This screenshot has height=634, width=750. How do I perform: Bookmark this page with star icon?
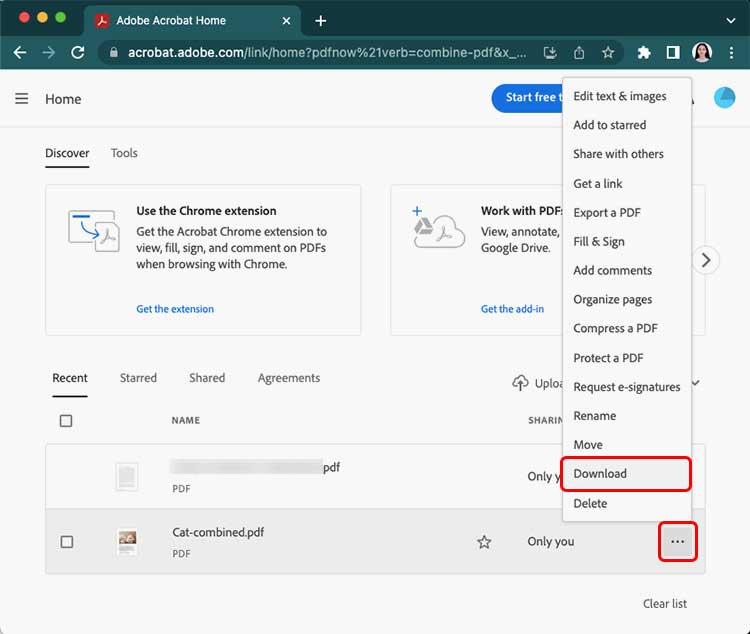point(607,53)
